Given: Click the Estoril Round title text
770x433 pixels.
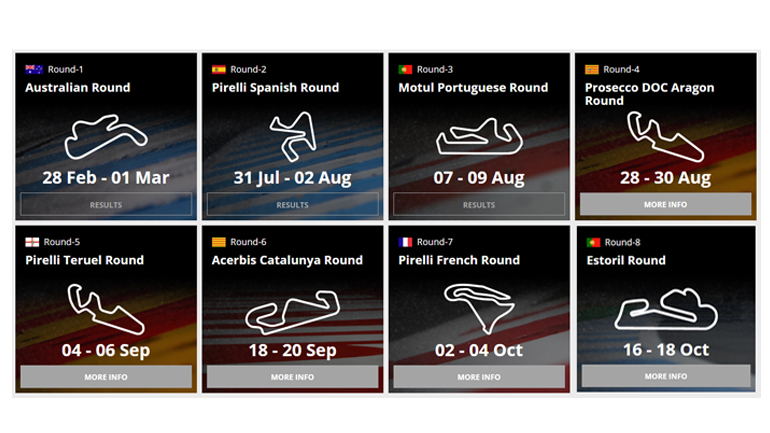Looking at the screenshot, I should coord(626,260).
